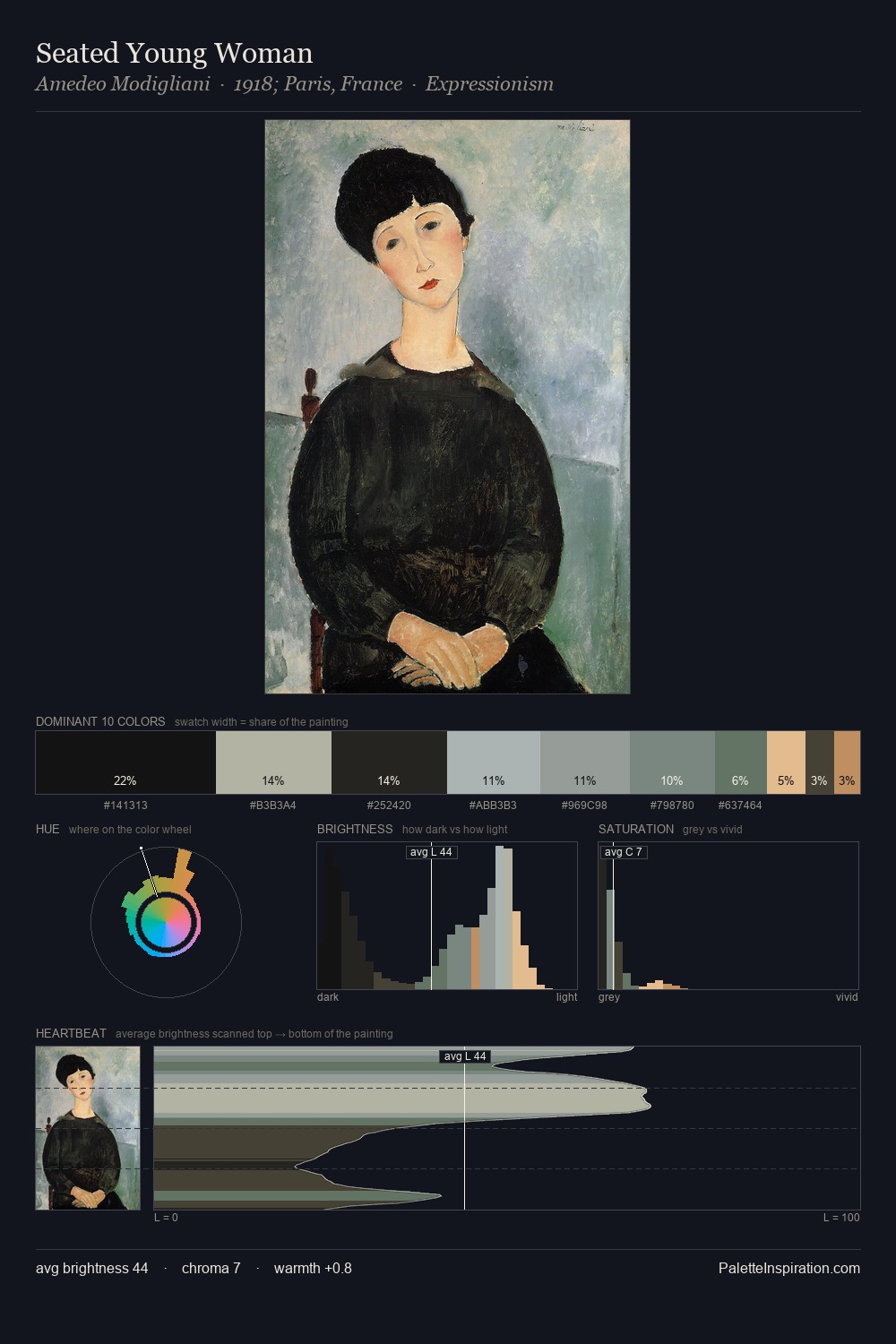Click the 'L = 0' axis label
This screenshot has height=1344, width=896.
[x=166, y=1218]
